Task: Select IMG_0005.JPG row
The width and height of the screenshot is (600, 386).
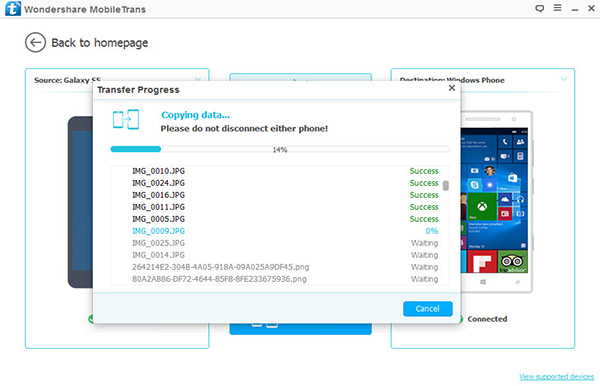Action: click(280, 219)
